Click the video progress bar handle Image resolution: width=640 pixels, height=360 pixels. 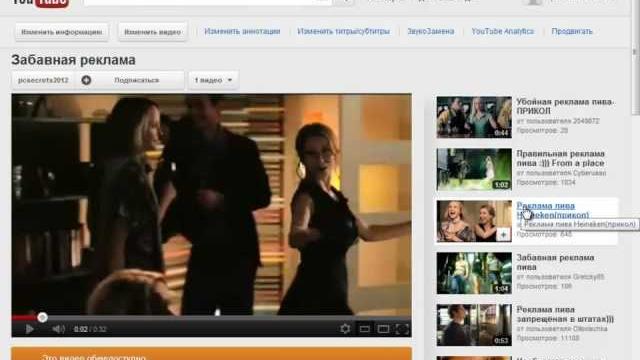(x=42, y=318)
